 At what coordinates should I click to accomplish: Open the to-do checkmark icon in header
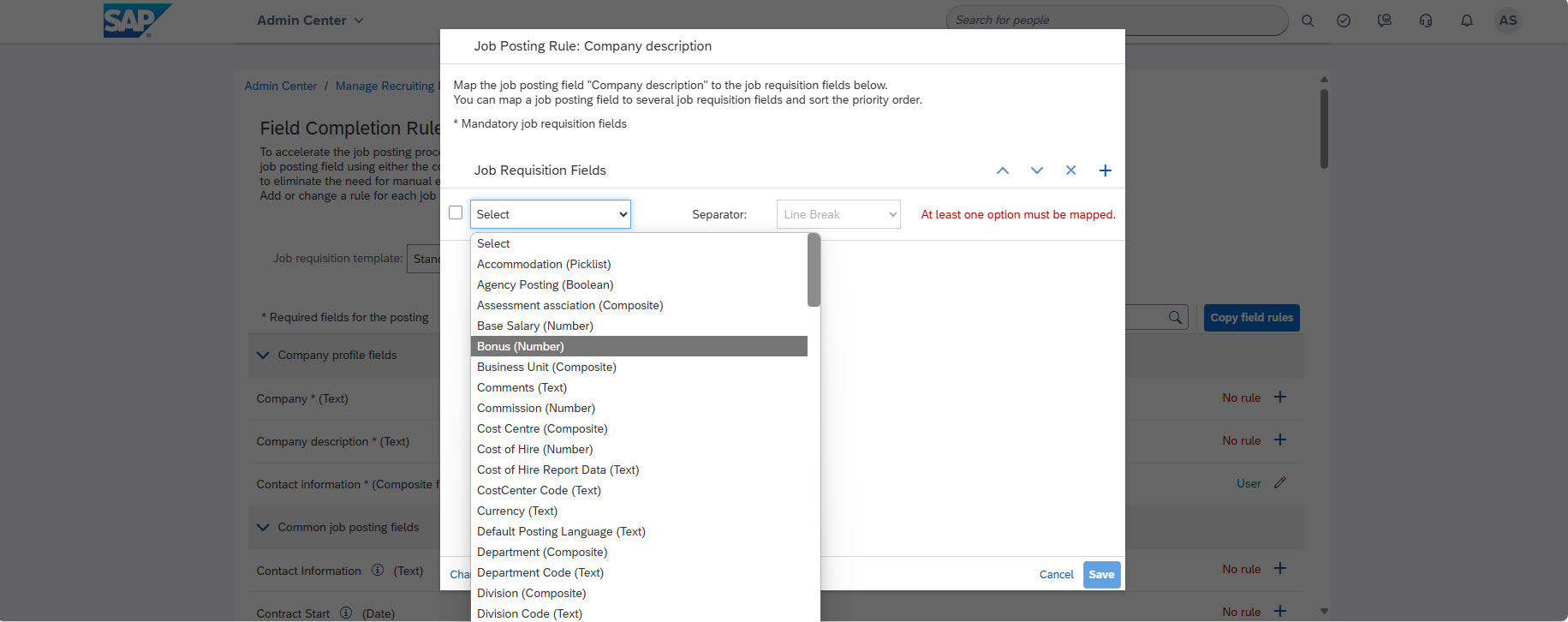point(1344,21)
